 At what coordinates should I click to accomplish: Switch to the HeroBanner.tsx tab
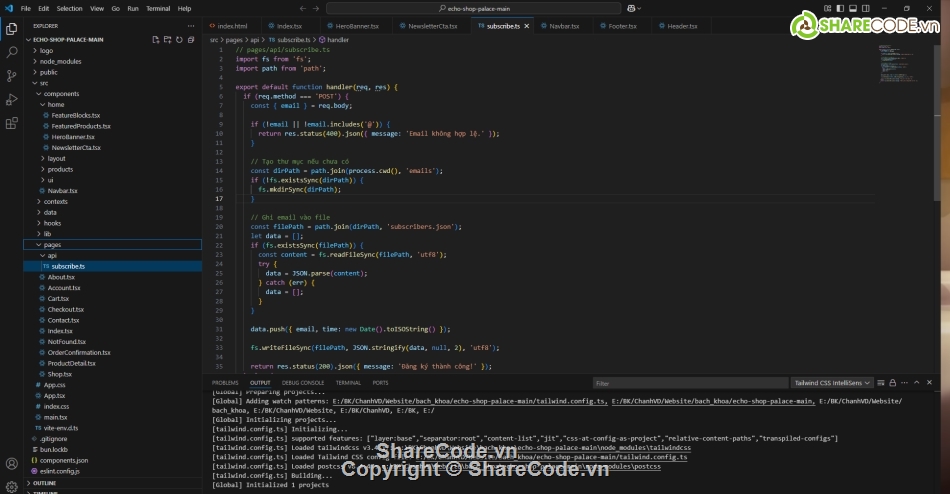click(x=357, y=26)
